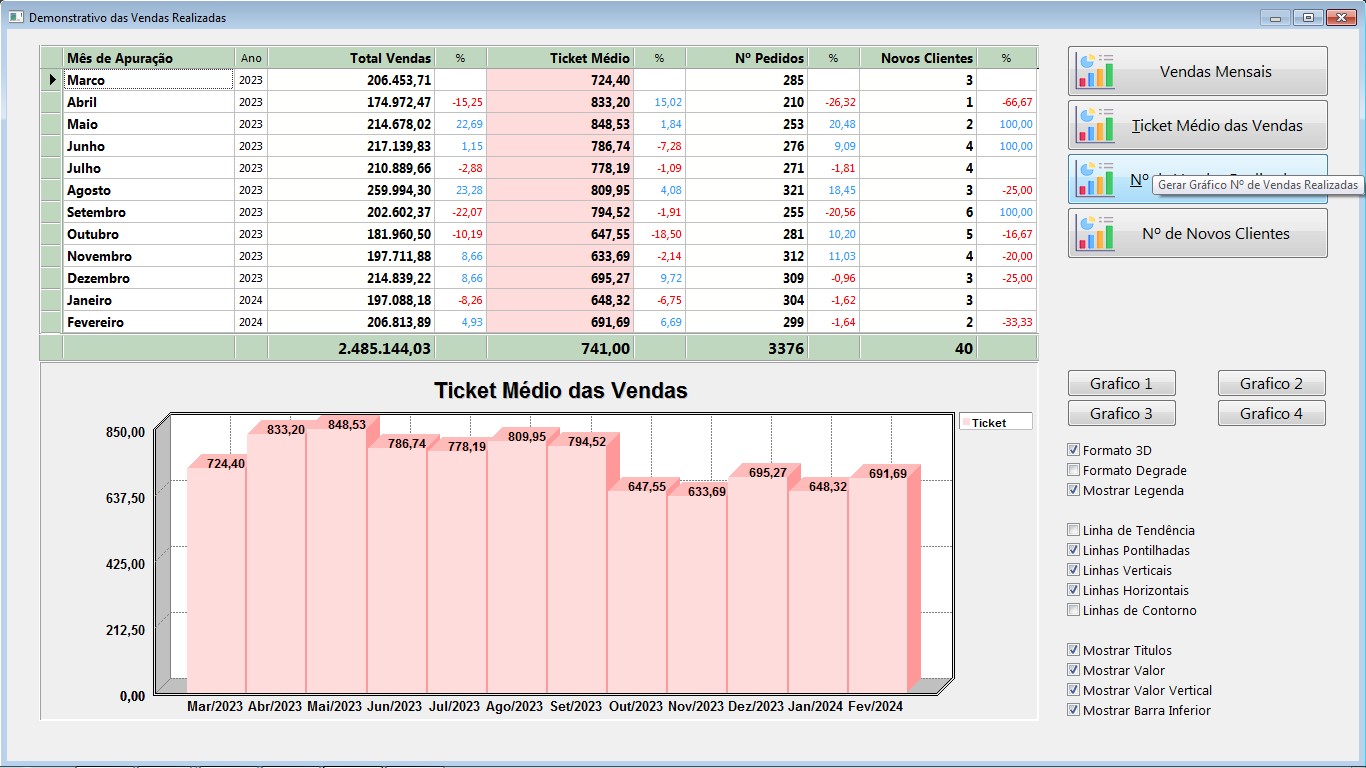Select the Grafico 3 button

[1121, 413]
